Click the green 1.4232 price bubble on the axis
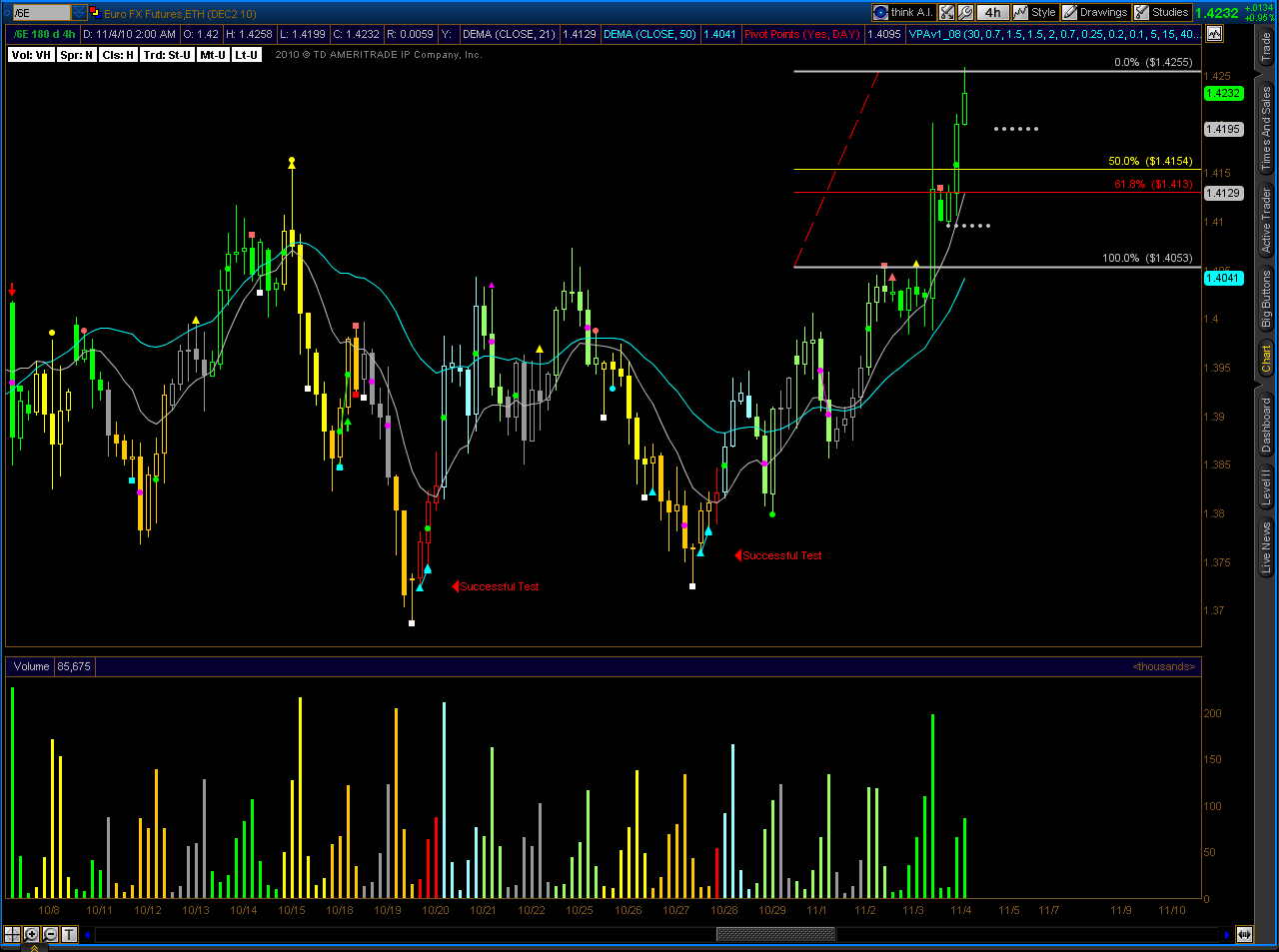The image size is (1279, 952). click(1223, 93)
